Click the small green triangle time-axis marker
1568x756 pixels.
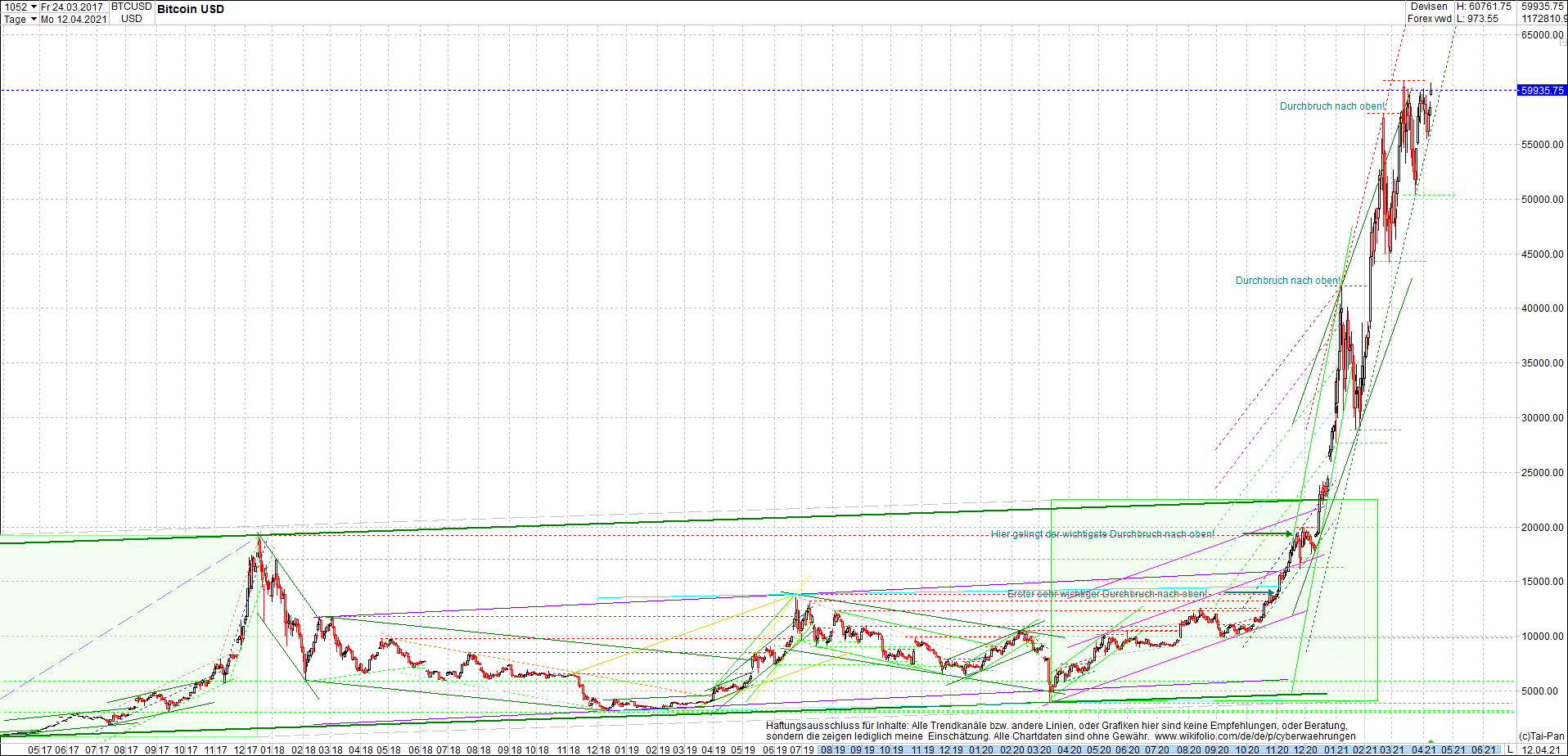tap(1431, 741)
